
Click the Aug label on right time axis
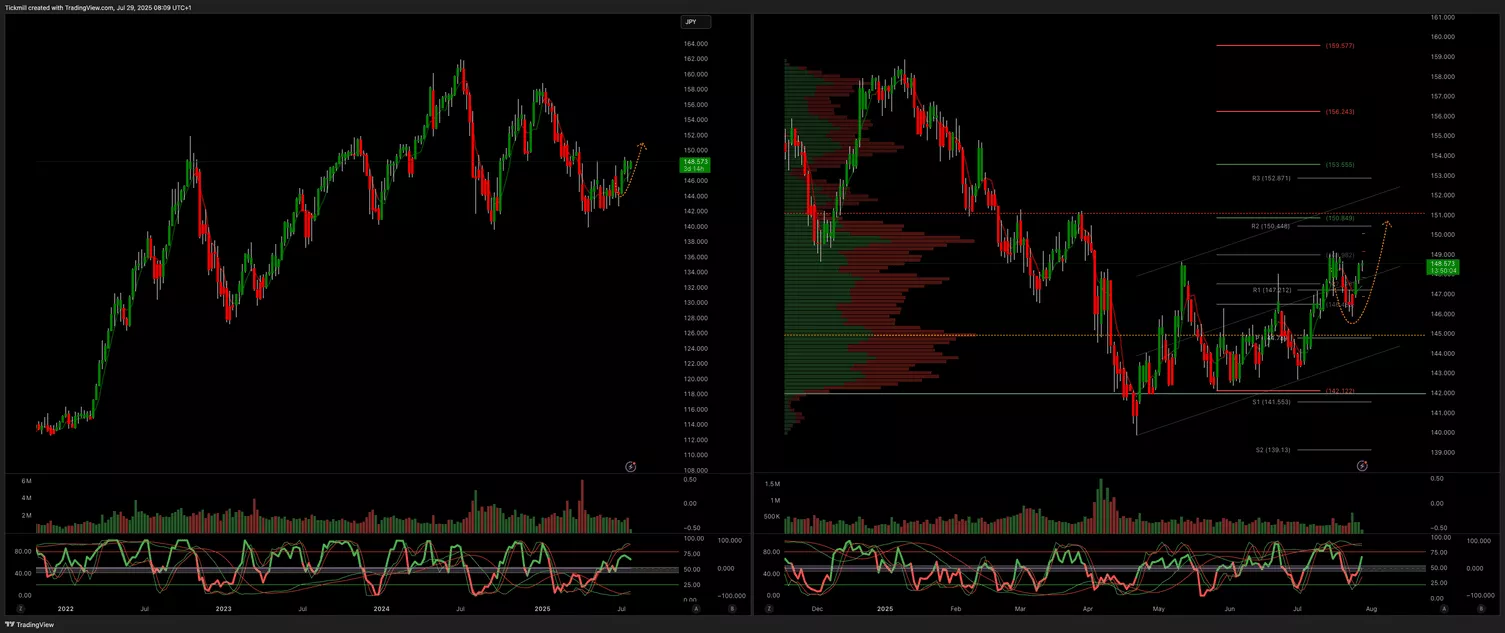(1371, 608)
